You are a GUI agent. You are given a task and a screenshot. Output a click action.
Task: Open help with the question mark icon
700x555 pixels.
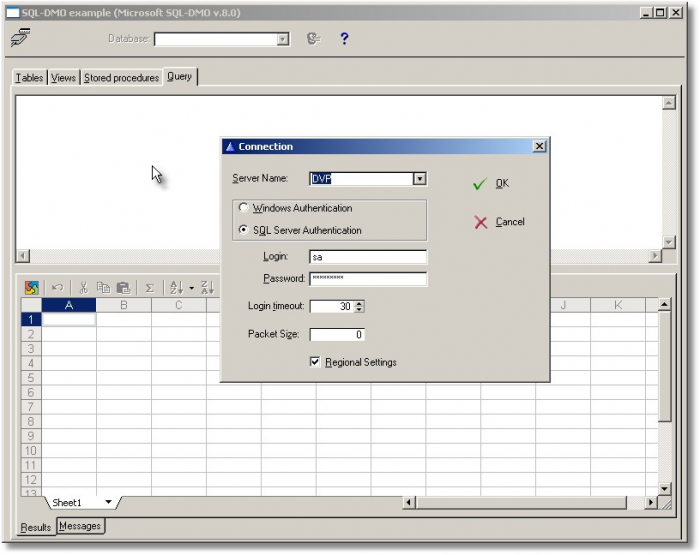pyautogui.click(x=344, y=39)
